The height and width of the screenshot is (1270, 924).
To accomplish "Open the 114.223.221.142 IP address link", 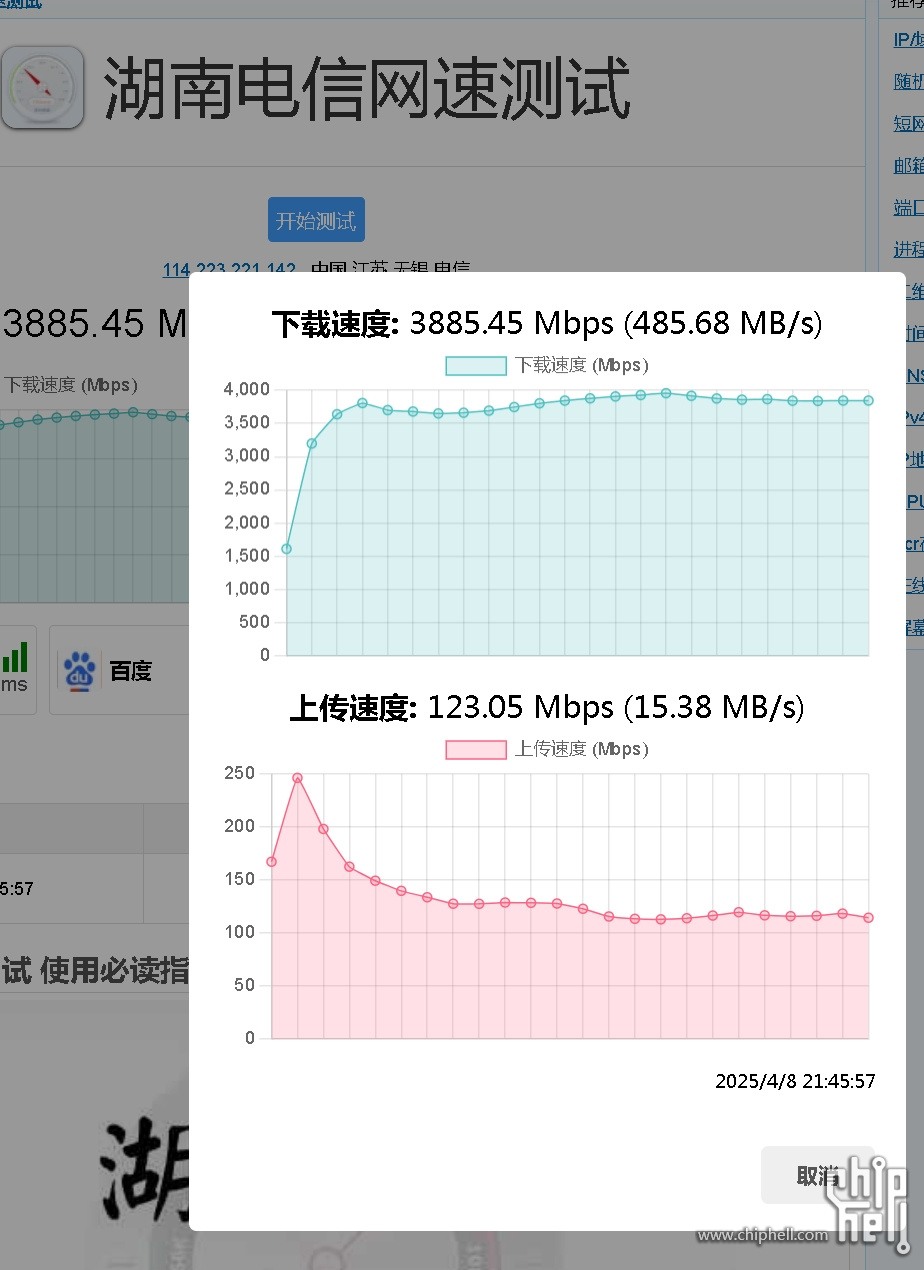I will [229, 270].
